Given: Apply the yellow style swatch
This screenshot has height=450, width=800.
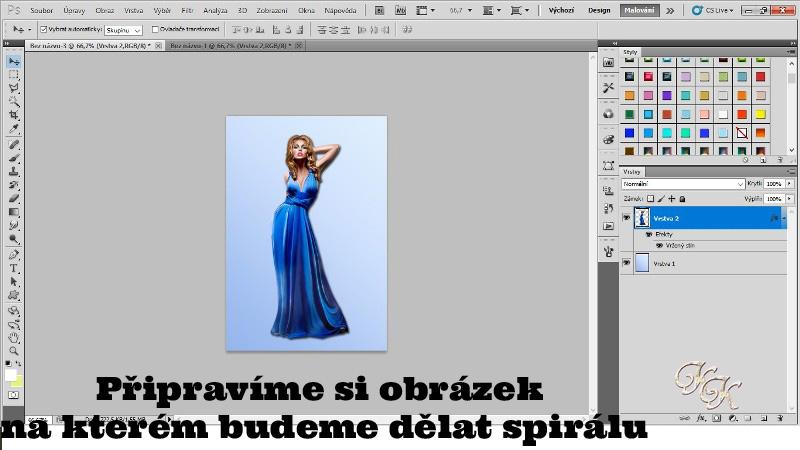Looking at the screenshot, I should pyautogui.click(x=760, y=114).
